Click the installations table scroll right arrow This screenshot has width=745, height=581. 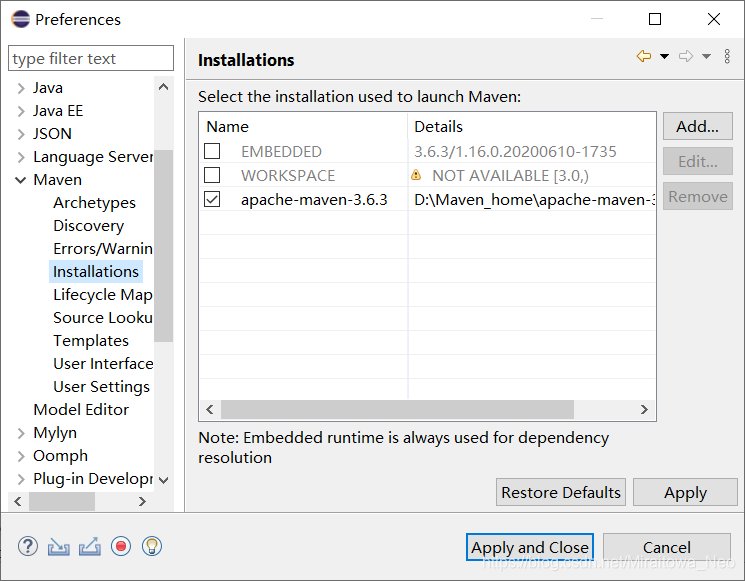click(644, 410)
